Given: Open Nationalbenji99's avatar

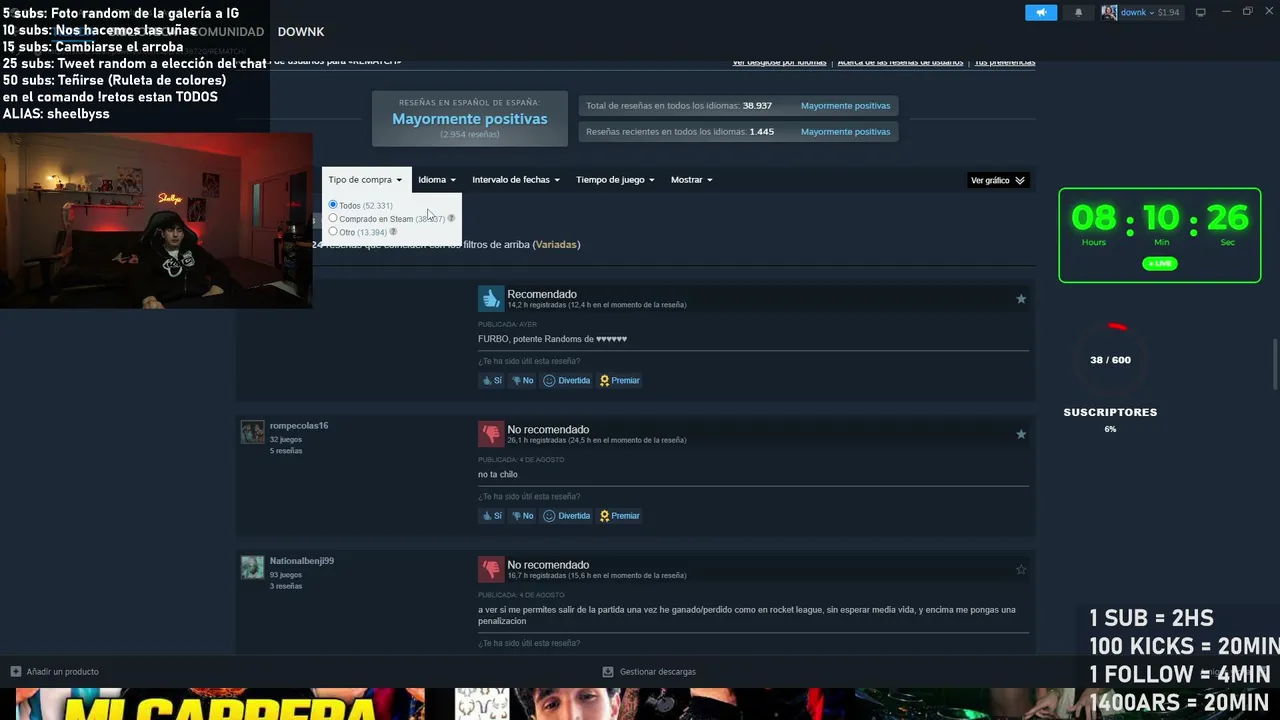Looking at the screenshot, I should coord(252,567).
